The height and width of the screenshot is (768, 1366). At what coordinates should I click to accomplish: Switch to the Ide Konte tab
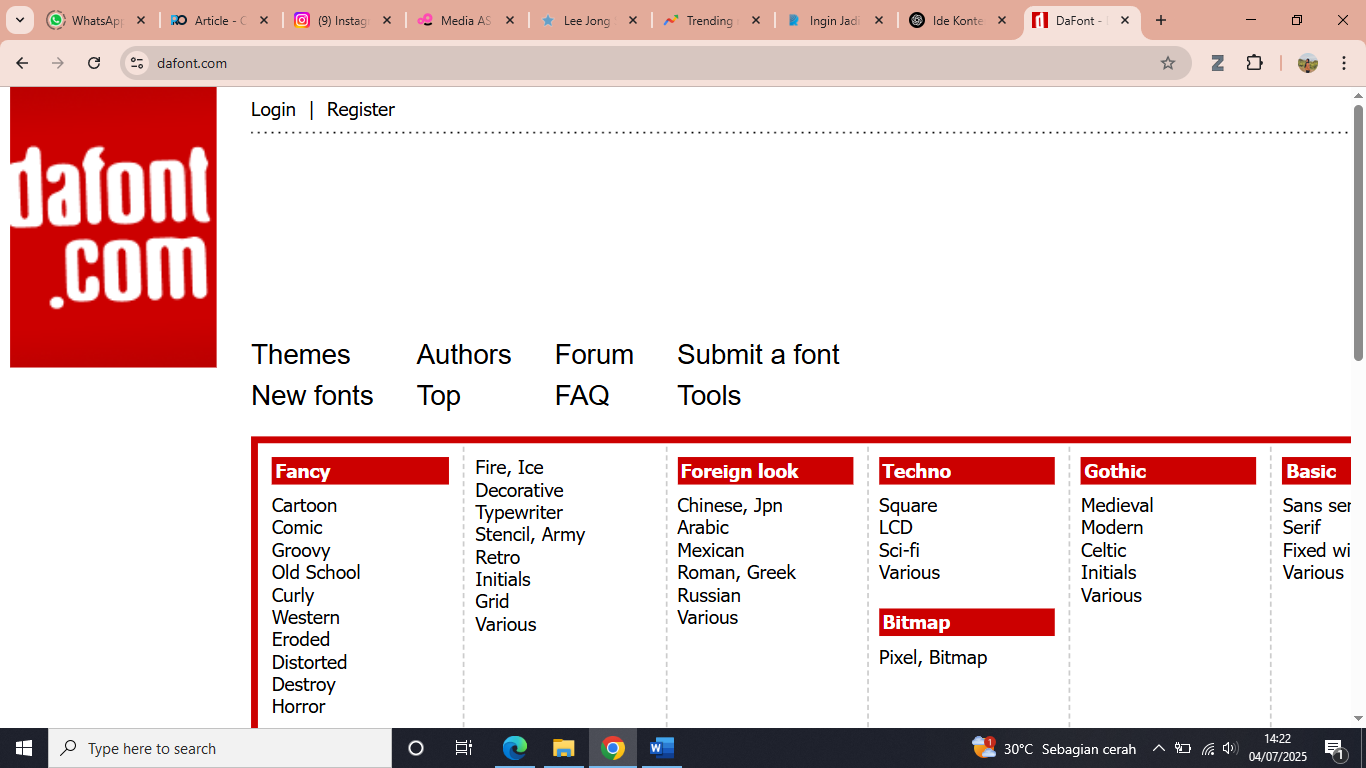pyautogui.click(x=958, y=20)
